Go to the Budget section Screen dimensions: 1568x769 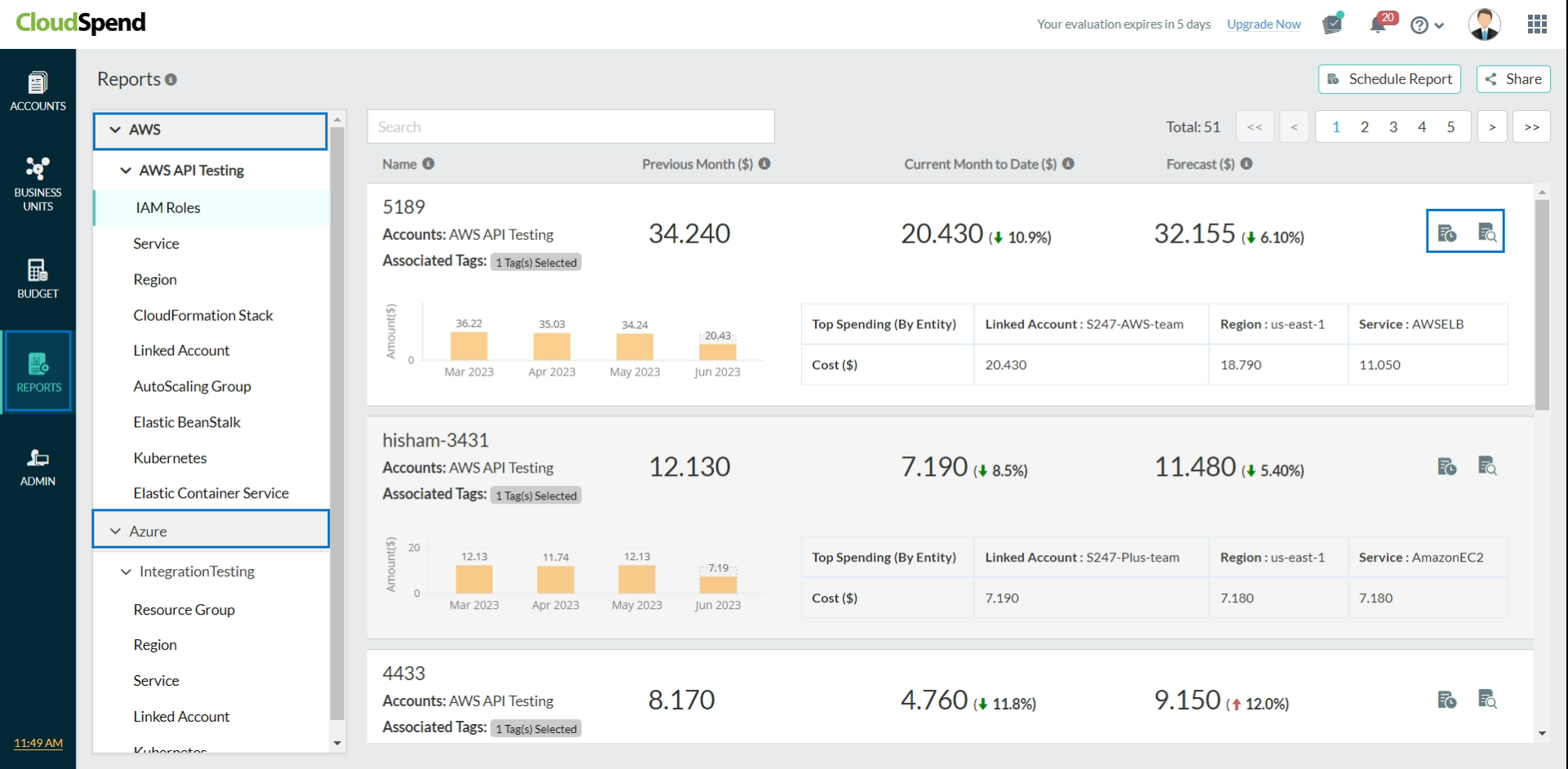click(38, 278)
